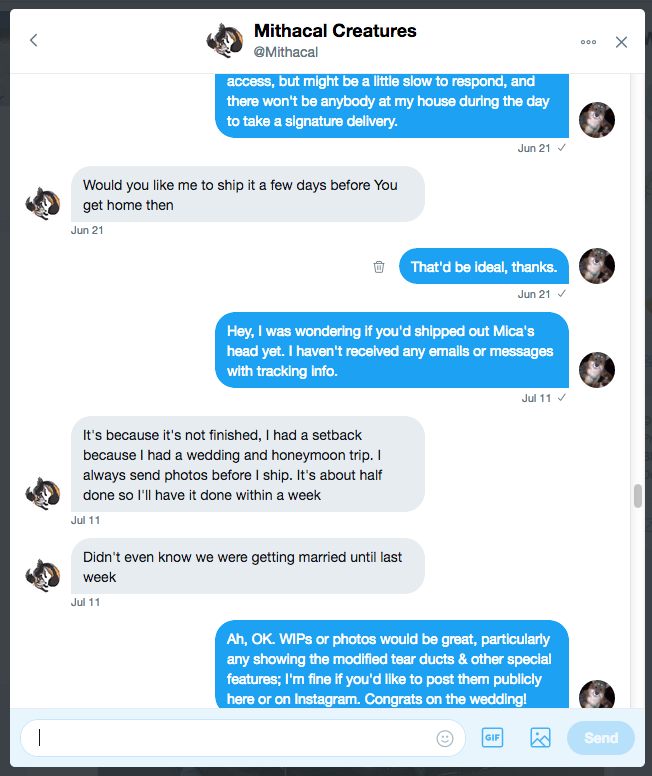The width and height of the screenshot is (652, 776).
Task: Add a GIF to the message
Action: point(492,738)
